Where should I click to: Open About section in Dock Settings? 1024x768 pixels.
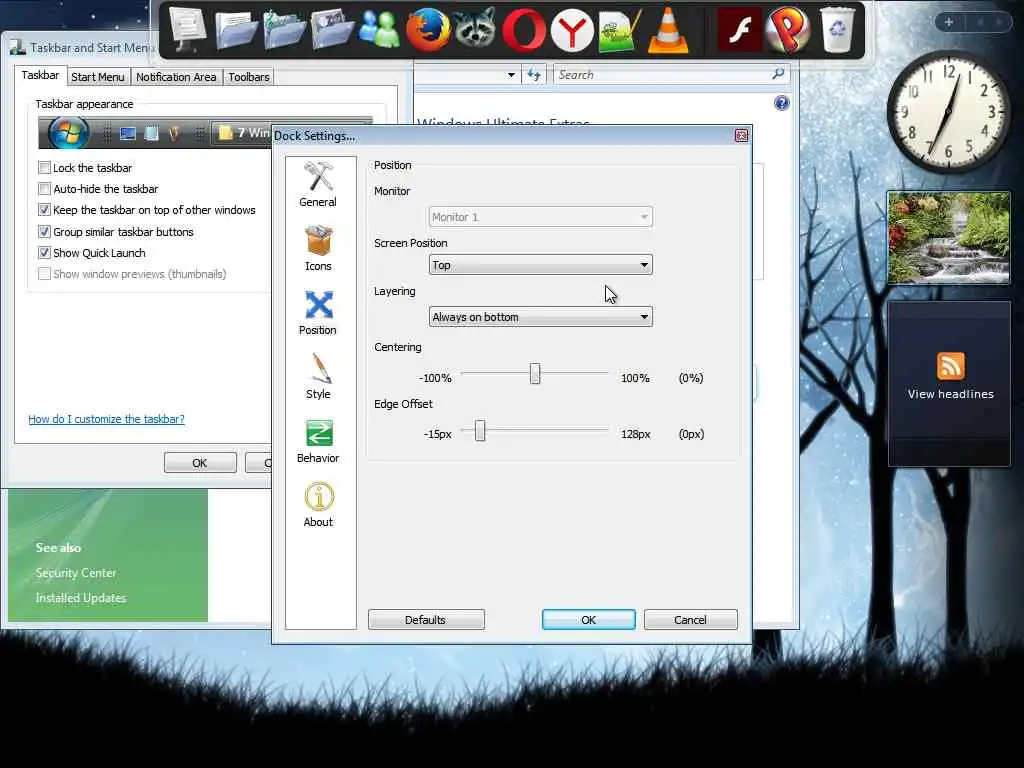pos(318,504)
